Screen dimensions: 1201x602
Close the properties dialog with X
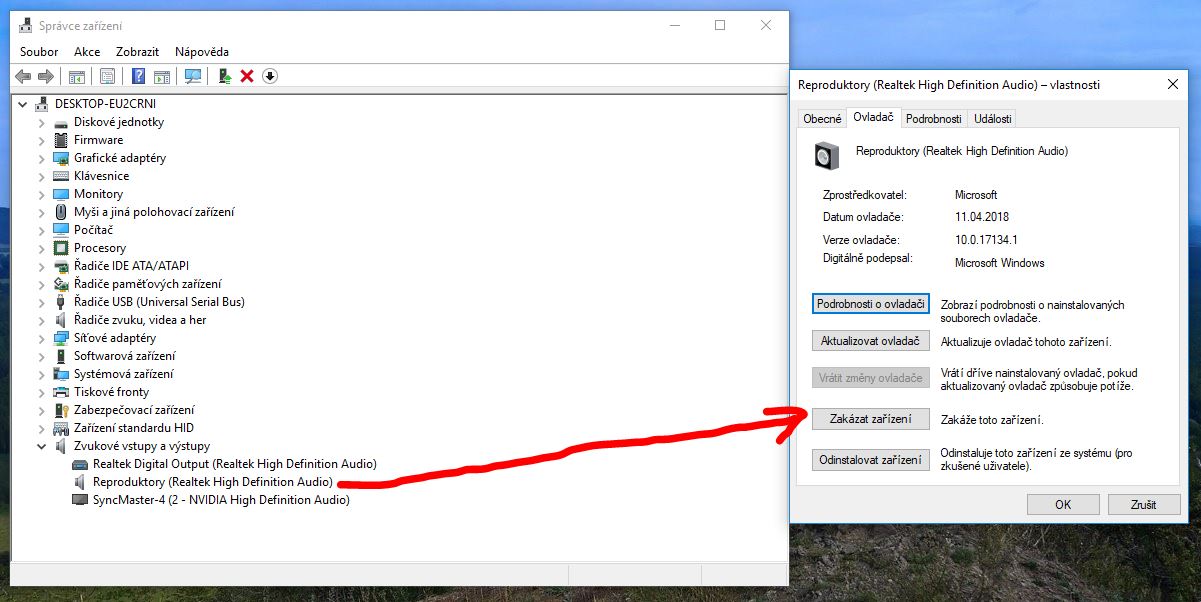(1173, 85)
